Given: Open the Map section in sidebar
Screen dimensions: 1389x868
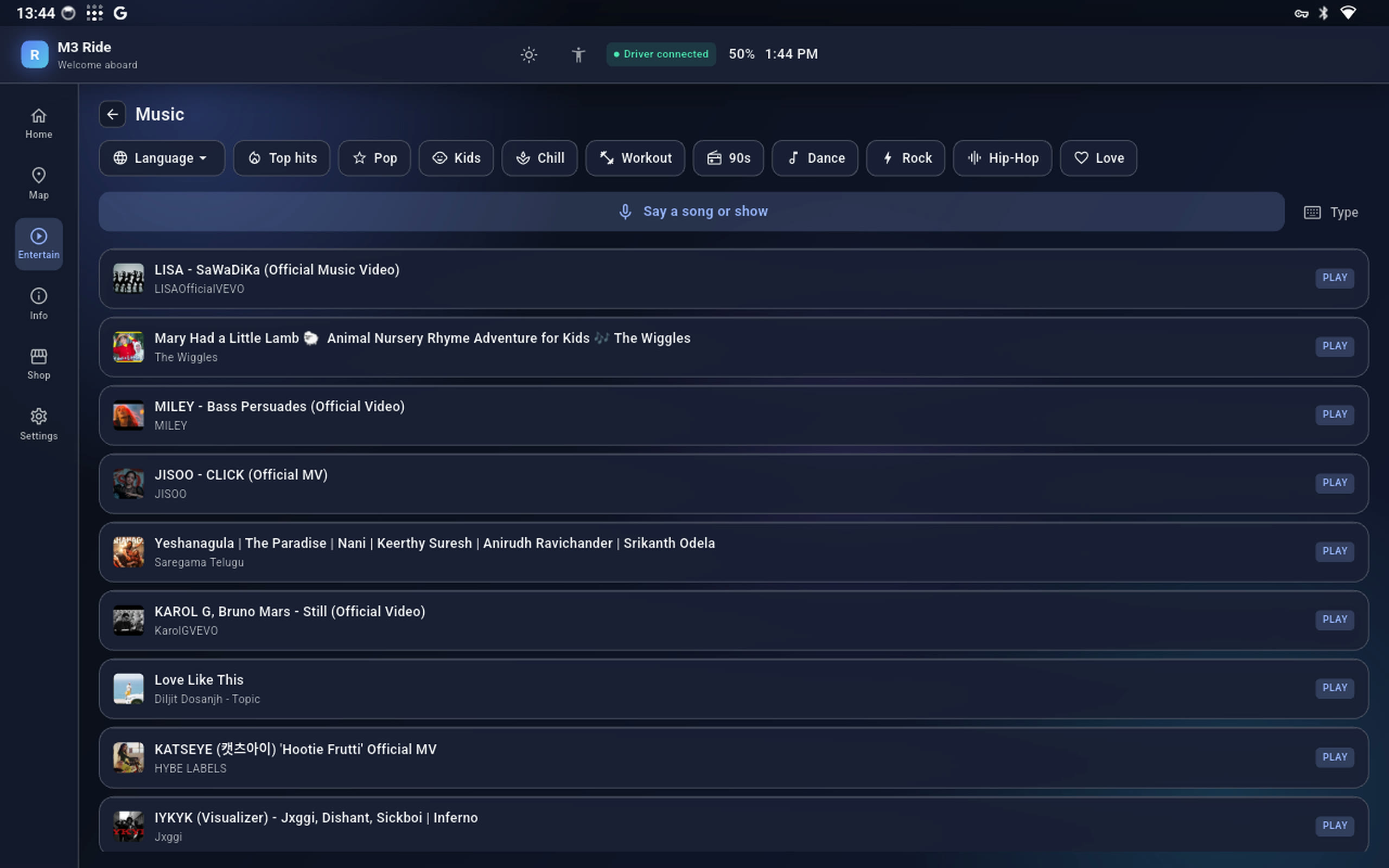Looking at the screenshot, I should 39,184.
